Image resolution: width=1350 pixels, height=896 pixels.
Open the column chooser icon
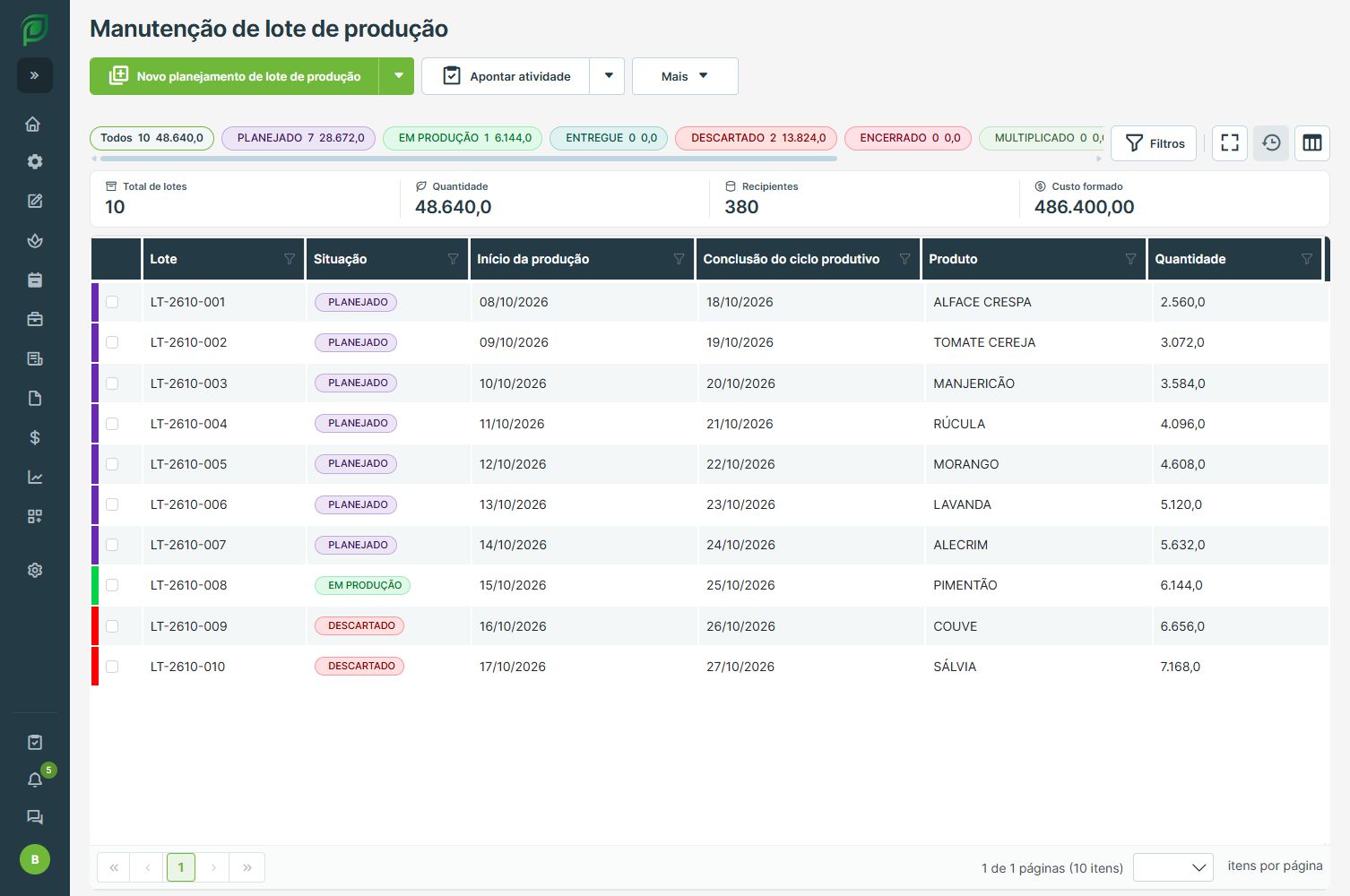[1312, 143]
